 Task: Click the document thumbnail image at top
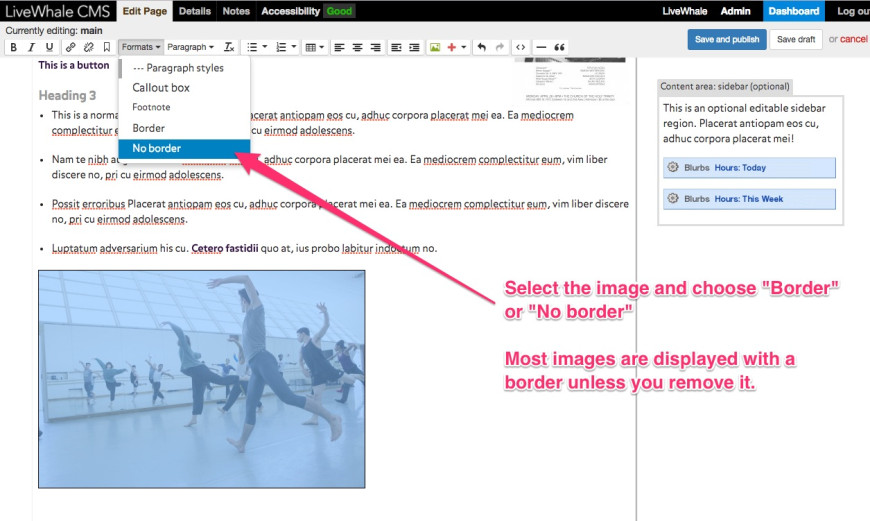click(x=570, y=79)
